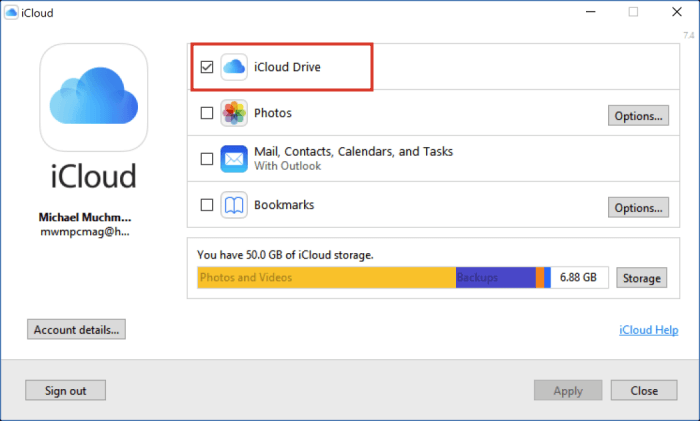Uncheck the iCloud Drive checkbox

tap(207, 67)
